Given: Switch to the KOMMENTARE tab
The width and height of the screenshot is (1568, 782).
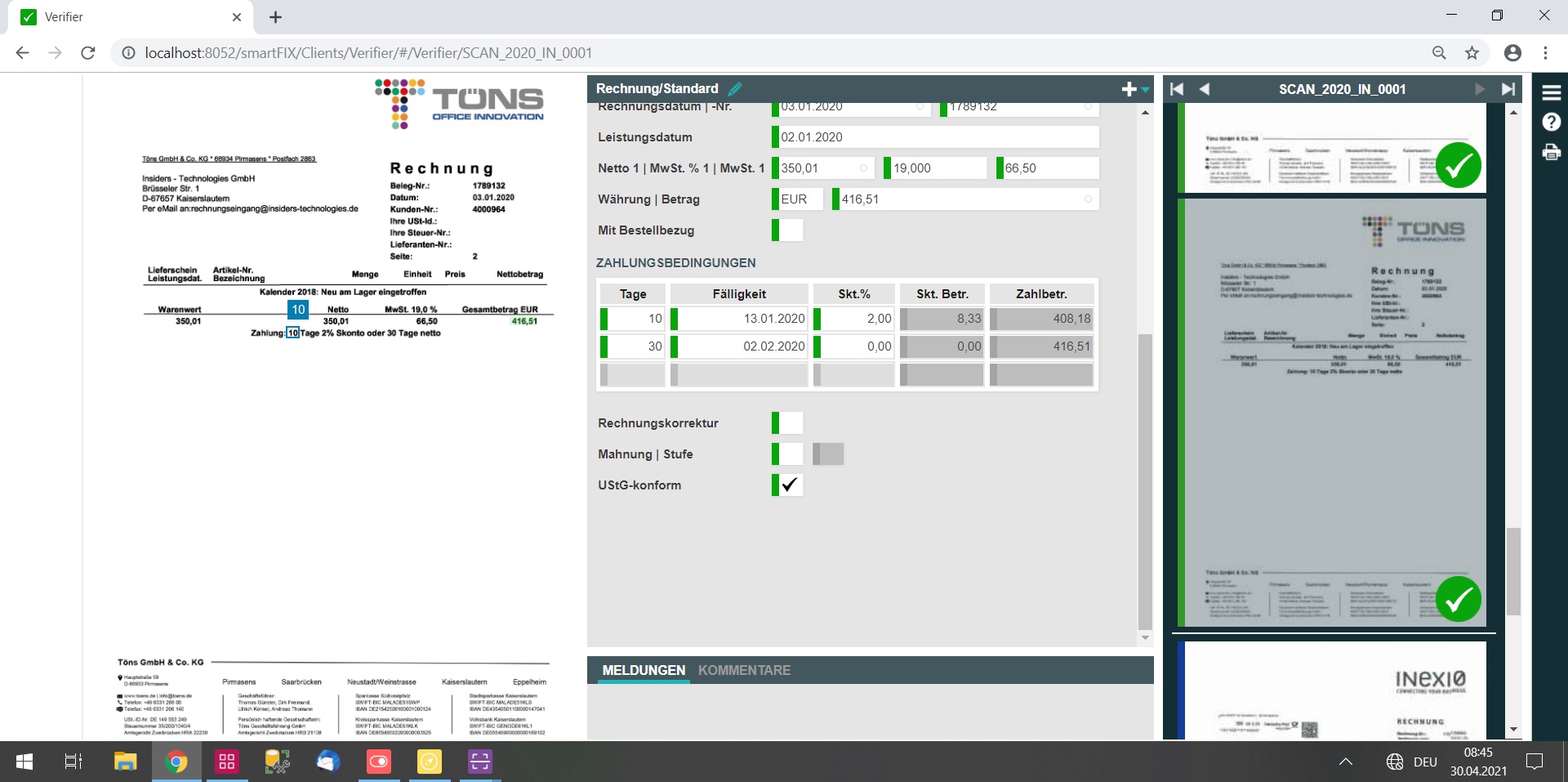Looking at the screenshot, I should (744, 670).
